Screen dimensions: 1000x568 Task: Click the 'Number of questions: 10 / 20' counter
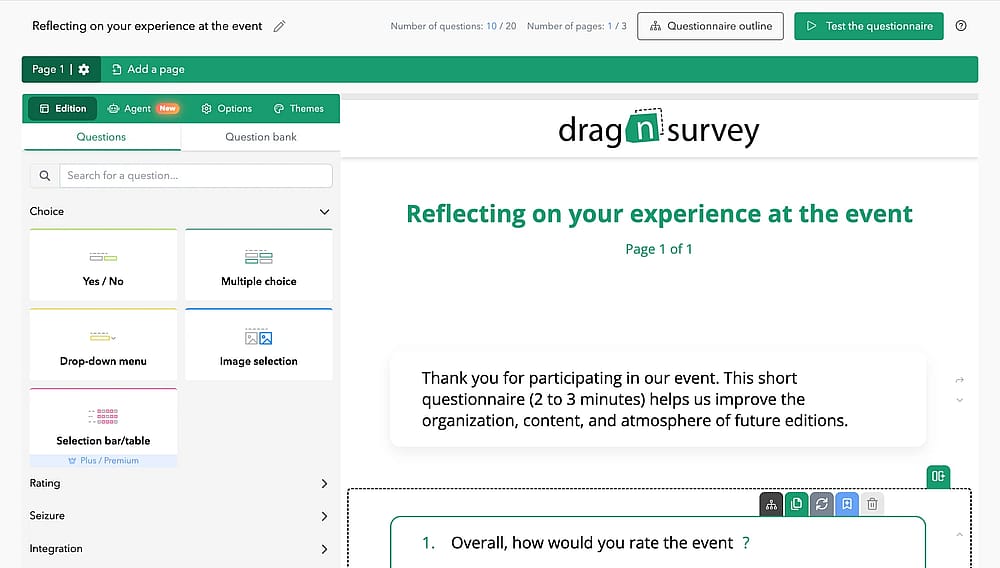(453, 26)
